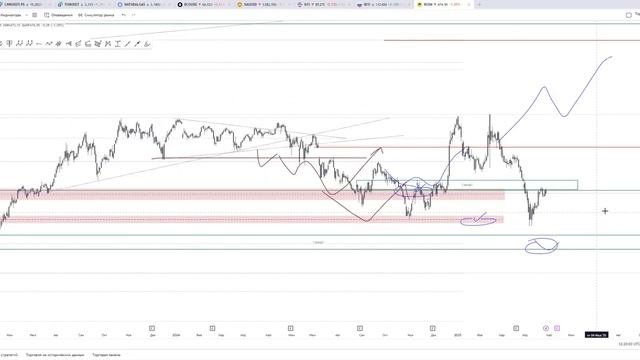Open the NATURALGAS chart tab
This screenshot has height=360, width=640.
(143, 4)
